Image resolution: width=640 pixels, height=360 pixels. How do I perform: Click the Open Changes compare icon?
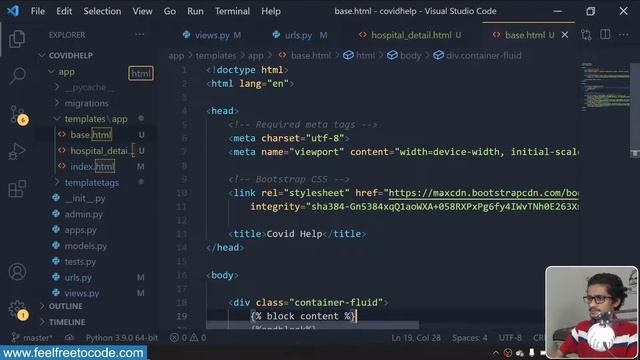coord(586,35)
